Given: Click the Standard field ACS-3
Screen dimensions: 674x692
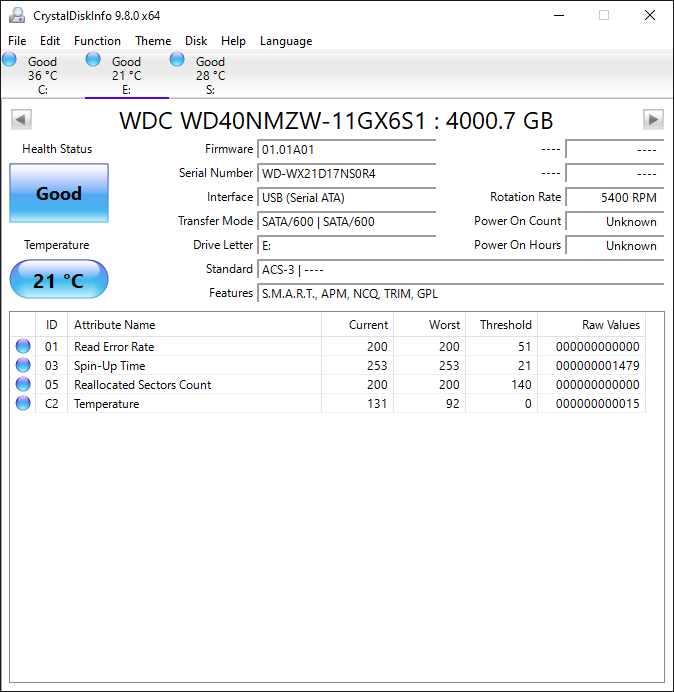Looking at the screenshot, I should (461, 269).
